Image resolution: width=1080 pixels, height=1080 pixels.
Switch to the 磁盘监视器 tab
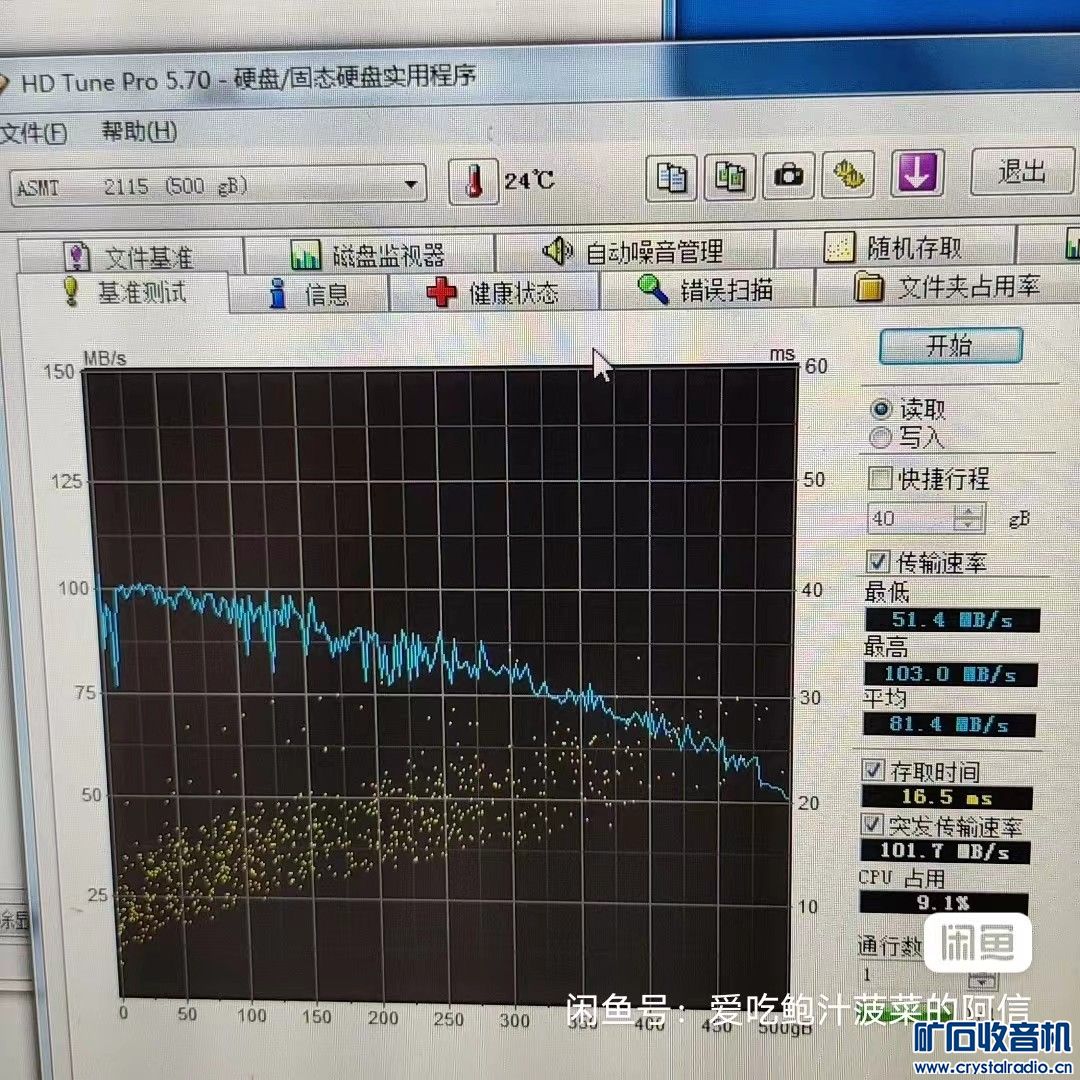click(x=368, y=255)
